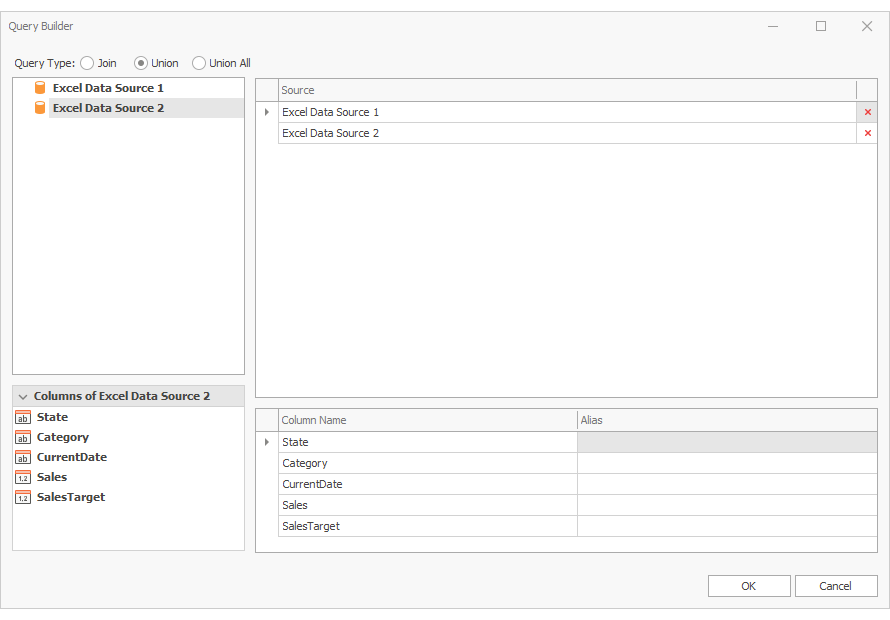Click the 'ab' icon next to Category
This screenshot has width=890, height=620.
pos(22,437)
